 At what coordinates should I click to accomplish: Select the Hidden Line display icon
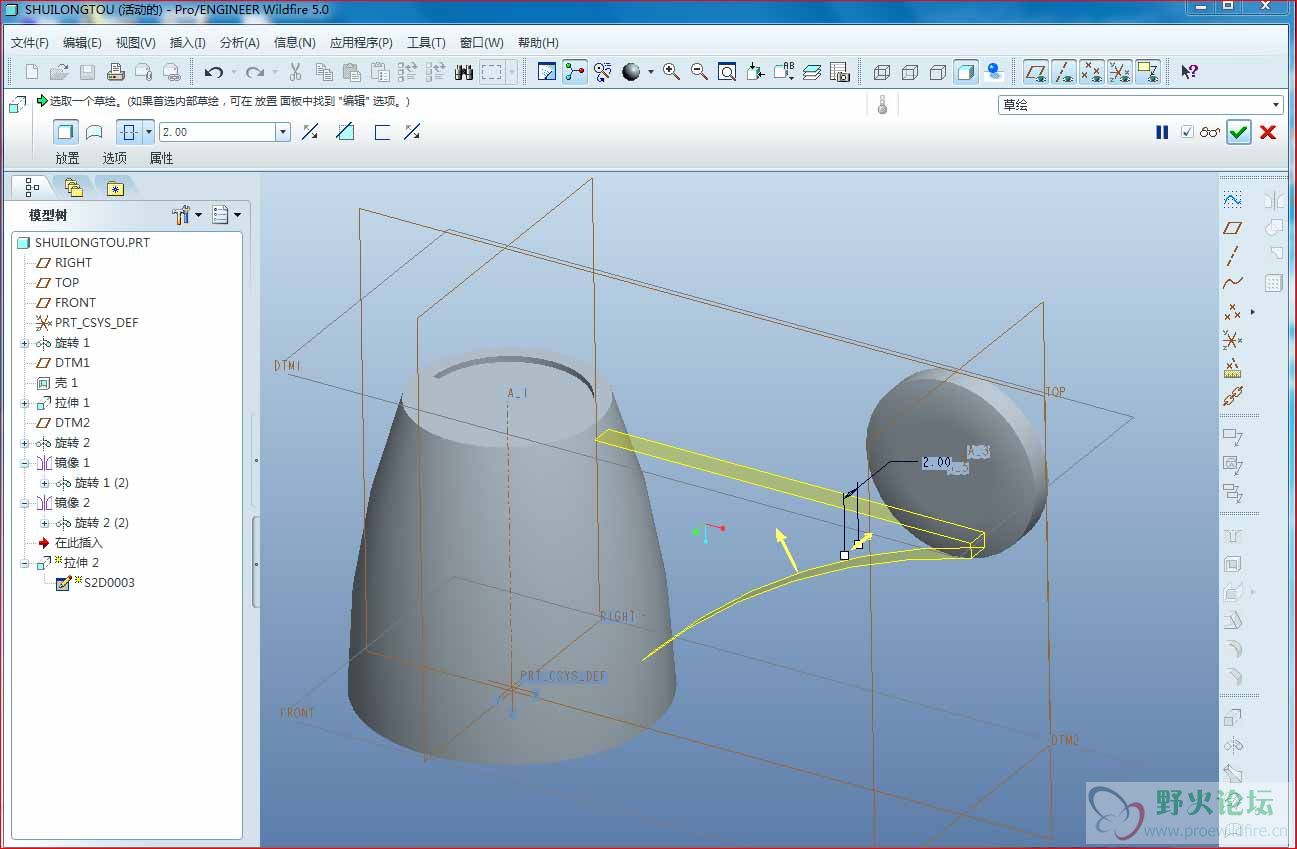click(910, 72)
